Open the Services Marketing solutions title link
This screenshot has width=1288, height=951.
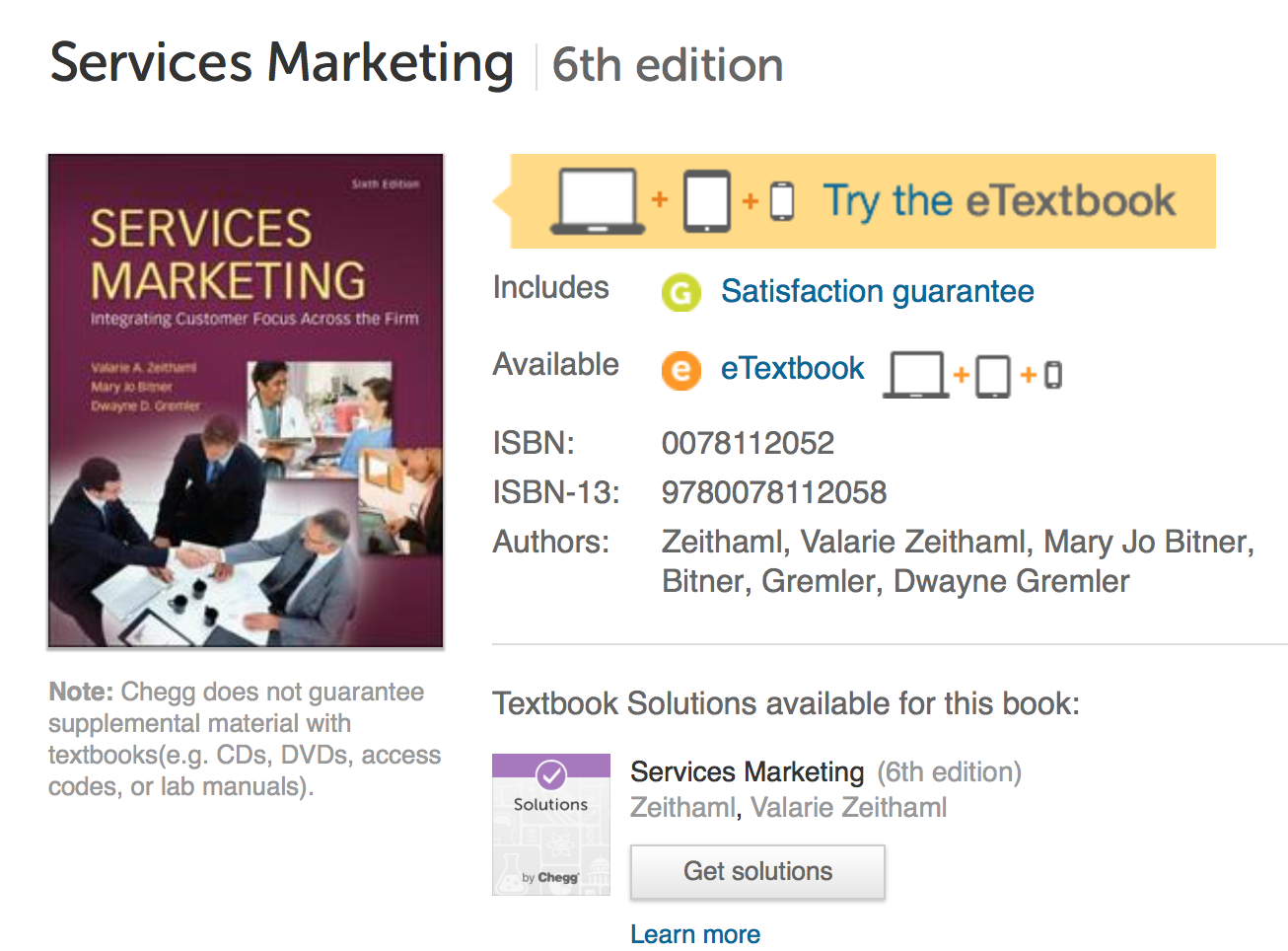pos(747,771)
